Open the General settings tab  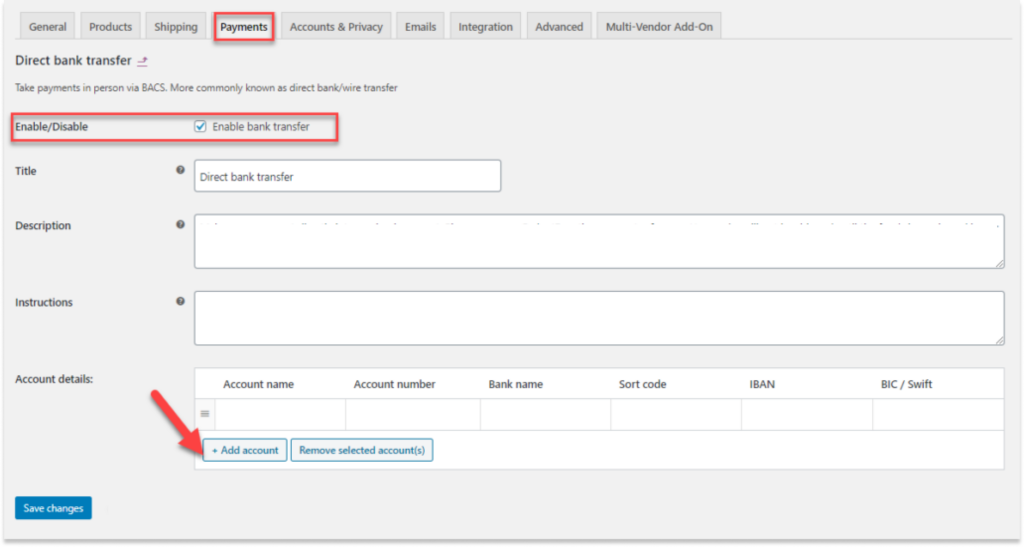[48, 27]
